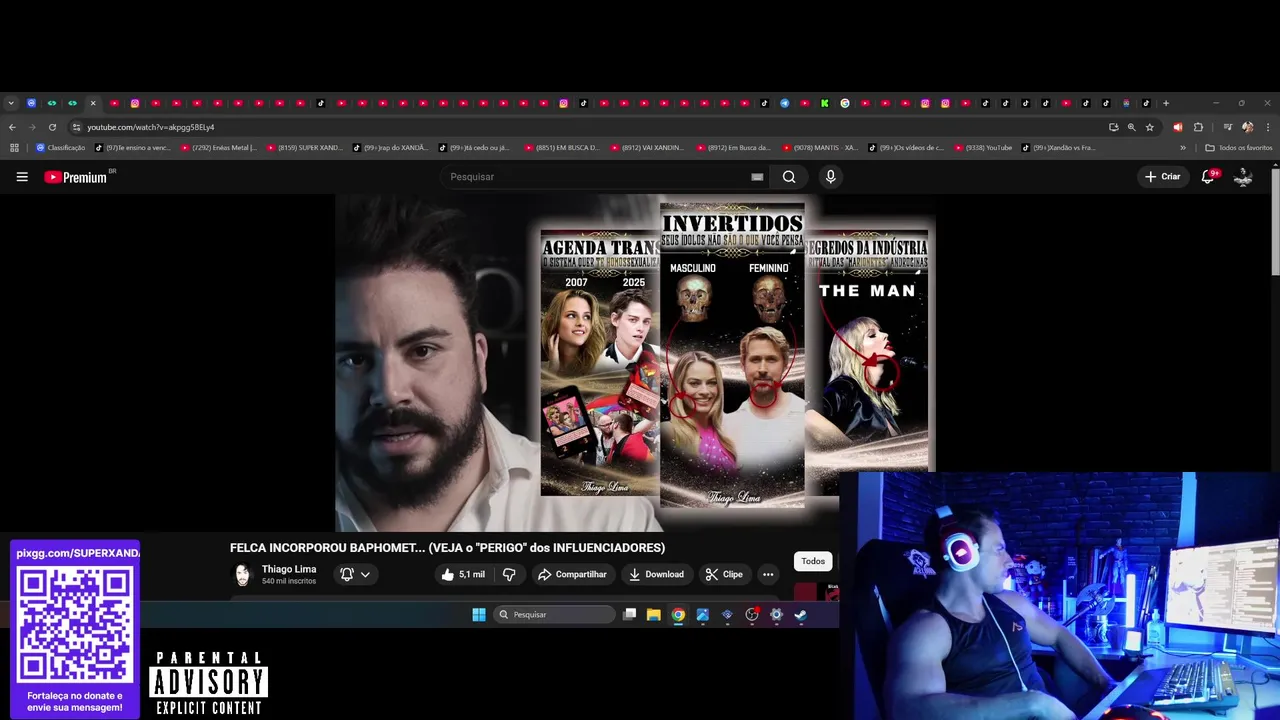Screen dimensions: 1280x720
Task: Click the YouTube search magnifier button
Action: (x=789, y=177)
